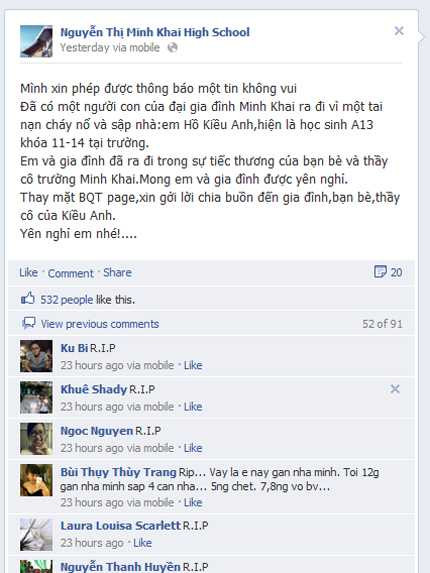Like Ngoc Nguyen's comment

[x=193, y=448]
